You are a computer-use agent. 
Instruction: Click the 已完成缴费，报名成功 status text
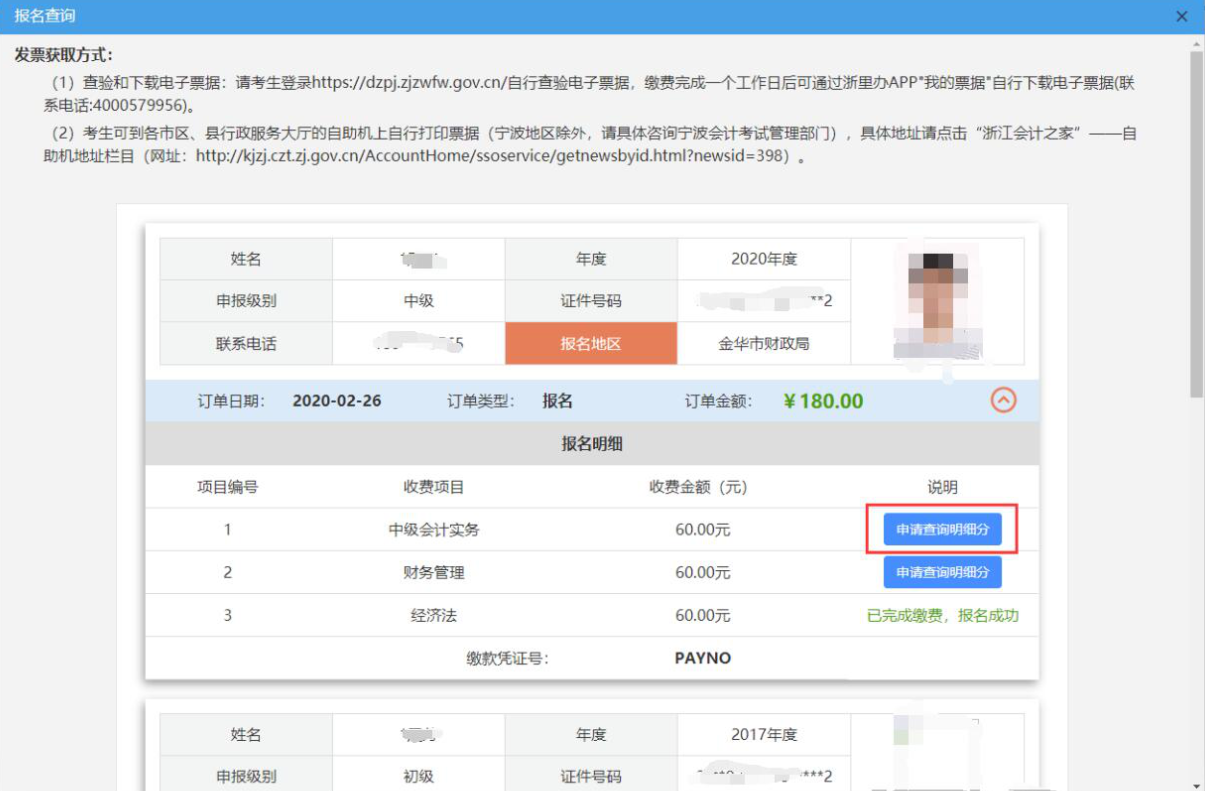[943, 616]
